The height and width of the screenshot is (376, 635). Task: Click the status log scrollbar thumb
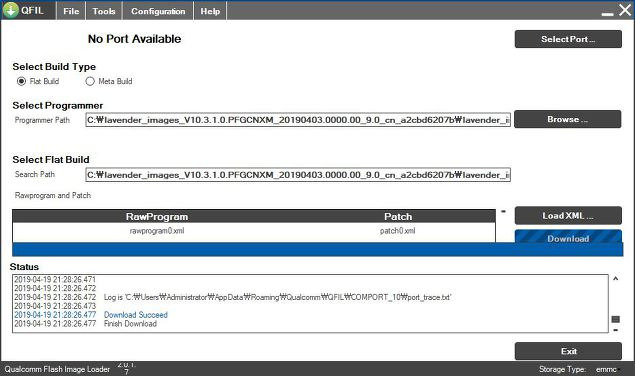click(616, 319)
